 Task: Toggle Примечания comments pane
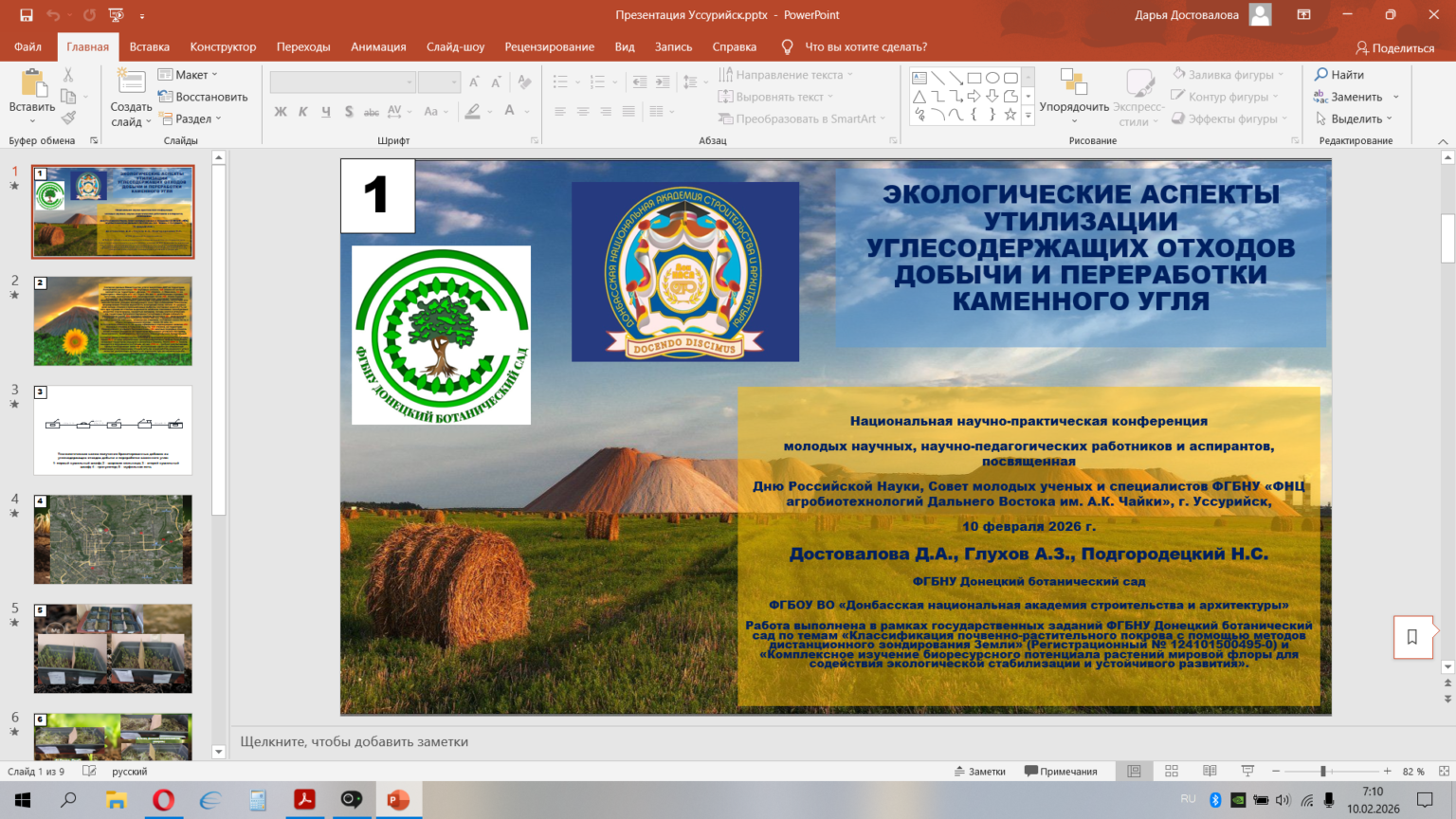(x=1061, y=772)
